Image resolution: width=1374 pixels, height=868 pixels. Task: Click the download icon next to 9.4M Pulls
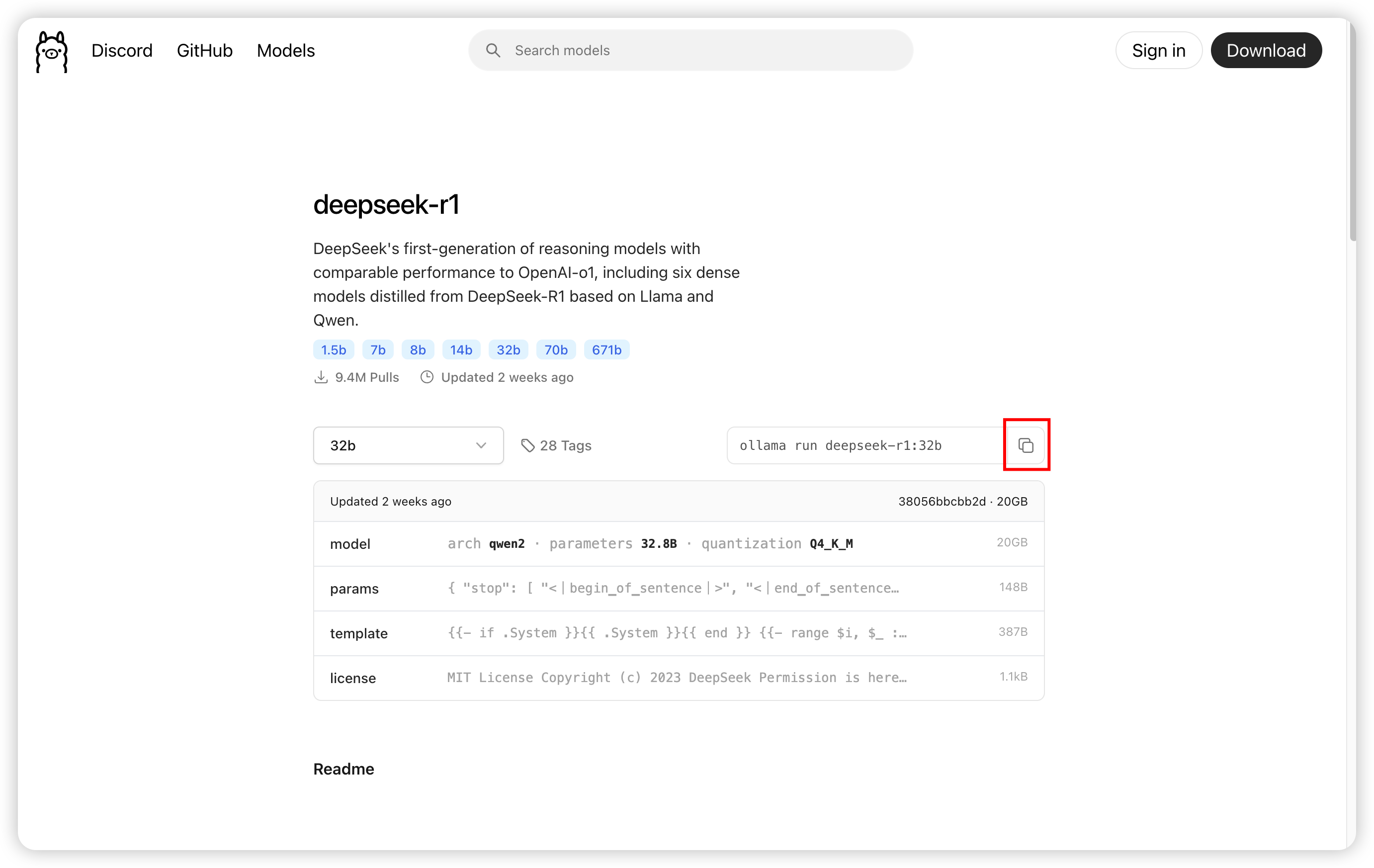pos(321,377)
